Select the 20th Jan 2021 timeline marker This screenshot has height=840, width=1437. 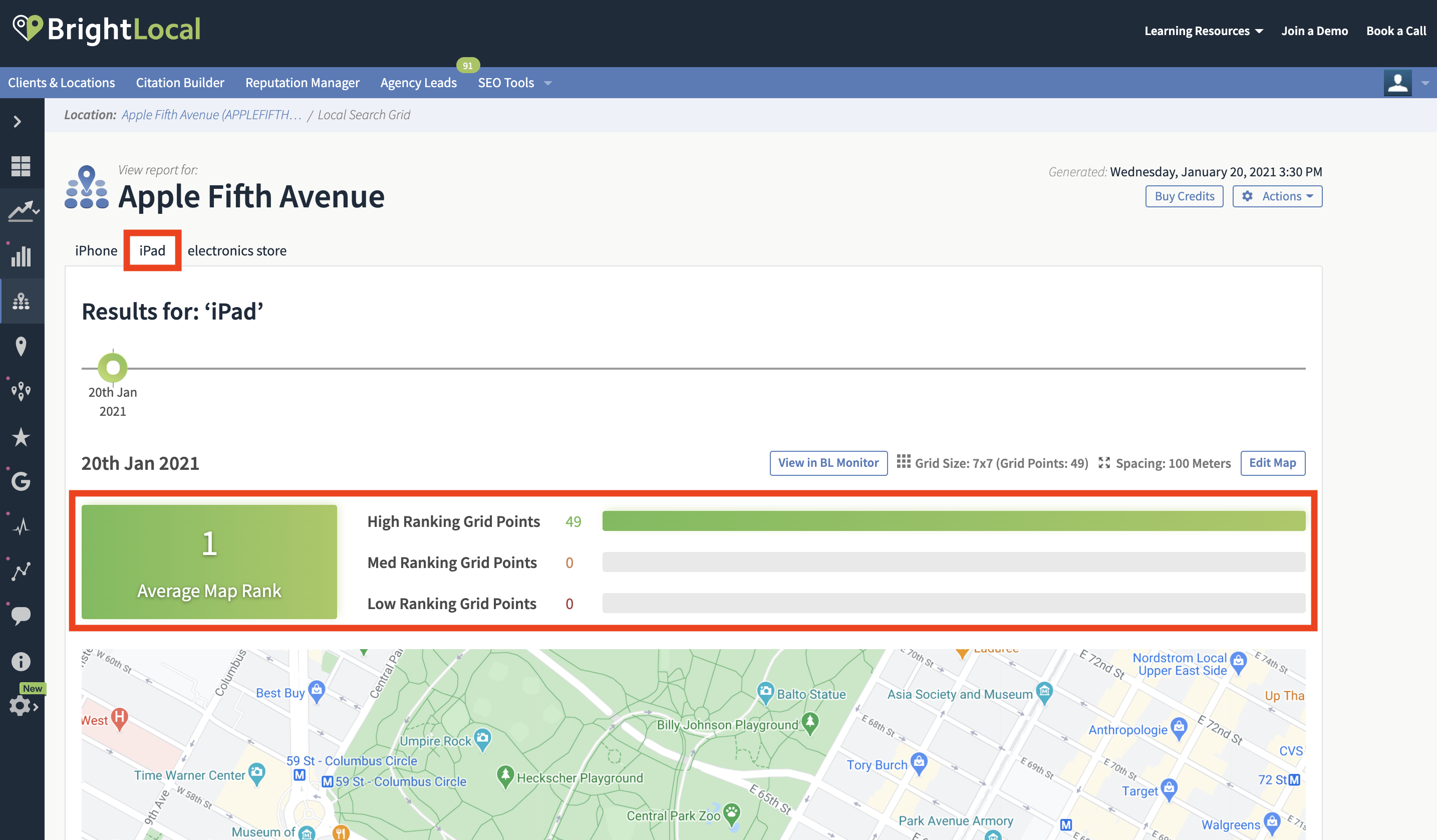[x=113, y=368]
